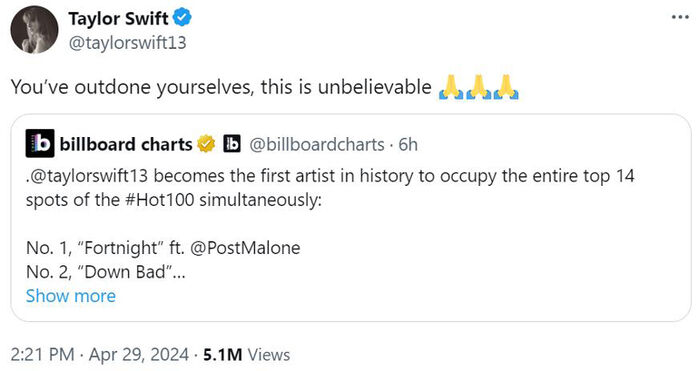Open the @PostMalone mention
Screen dimensions: 698x371
tap(245, 248)
